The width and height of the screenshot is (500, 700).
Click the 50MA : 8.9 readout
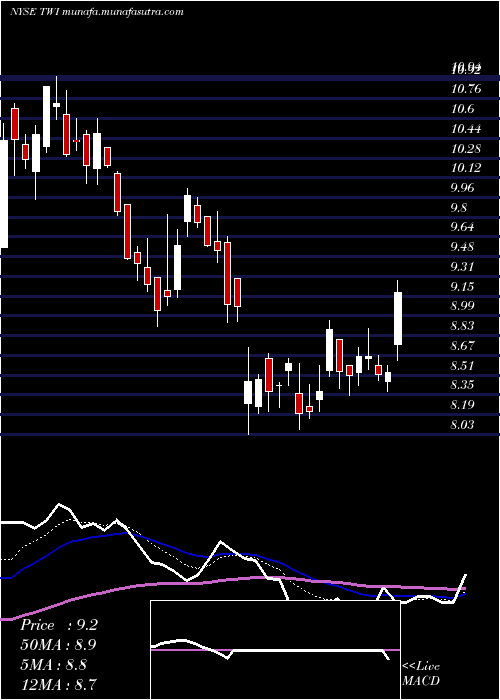(x=58, y=645)
